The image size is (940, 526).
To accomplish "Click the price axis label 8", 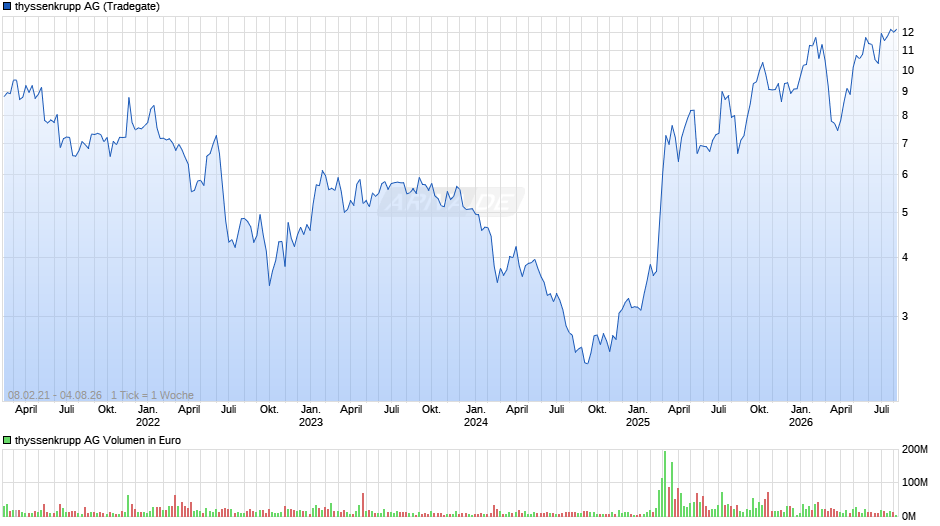I will tap(905, 115).
